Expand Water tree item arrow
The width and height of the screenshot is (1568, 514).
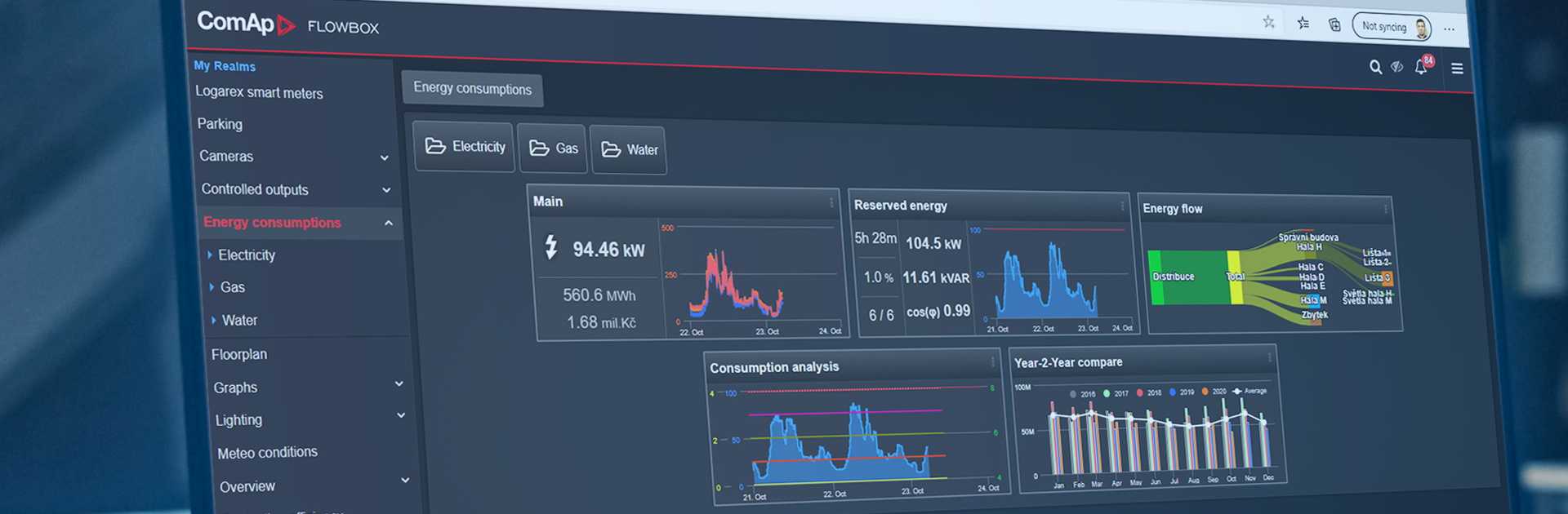tap(214, 320)
